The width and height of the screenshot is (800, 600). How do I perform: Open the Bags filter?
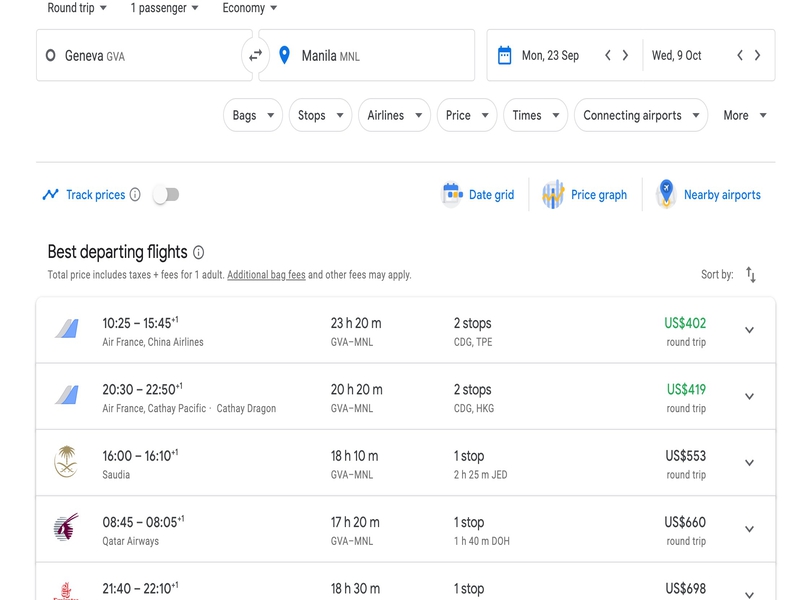[x=253, y=115]
